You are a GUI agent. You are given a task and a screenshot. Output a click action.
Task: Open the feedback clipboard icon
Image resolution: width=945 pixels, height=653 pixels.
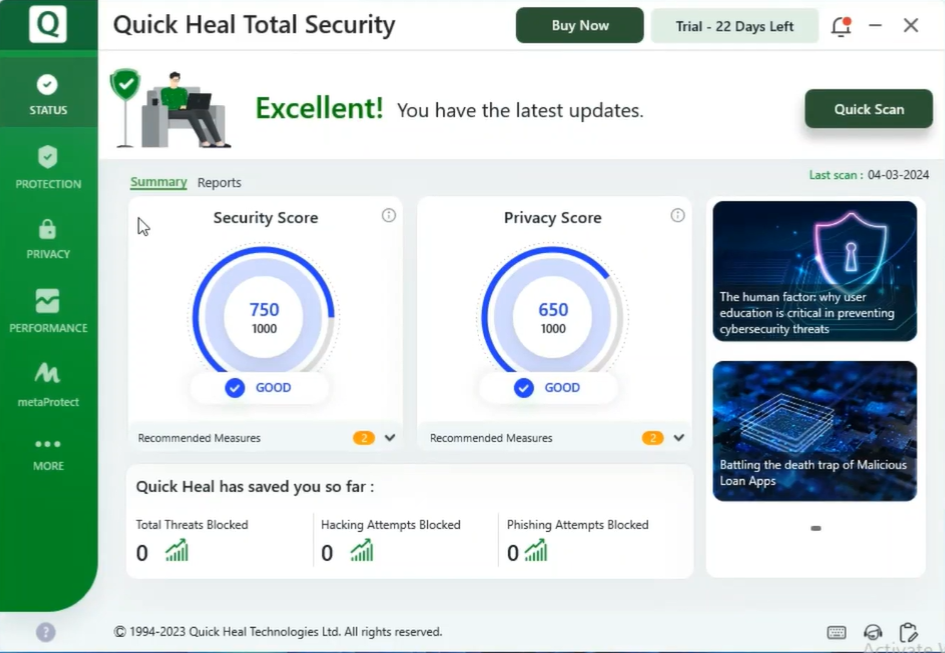(908, 630)
